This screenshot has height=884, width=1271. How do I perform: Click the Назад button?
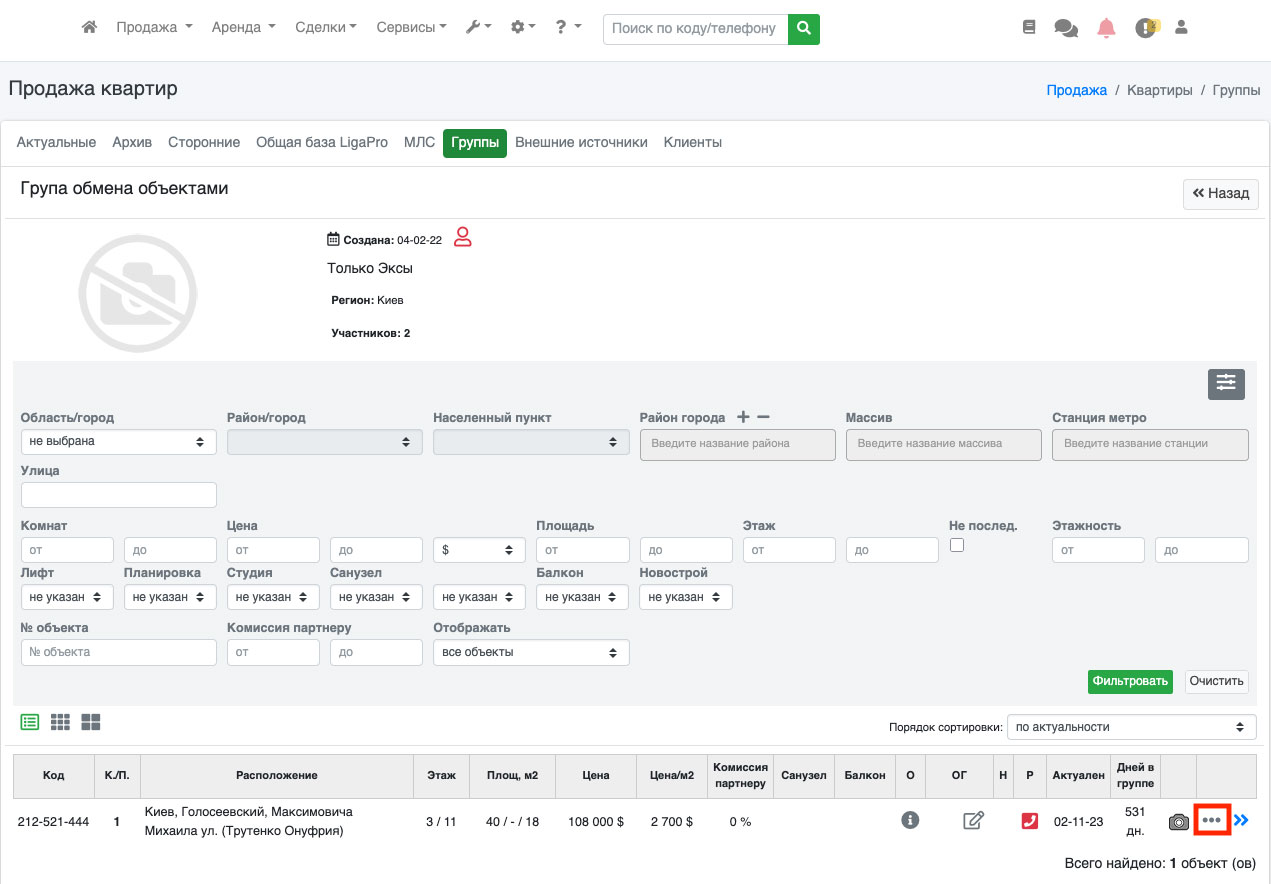pyautogui.click(x=1220, y=194)
